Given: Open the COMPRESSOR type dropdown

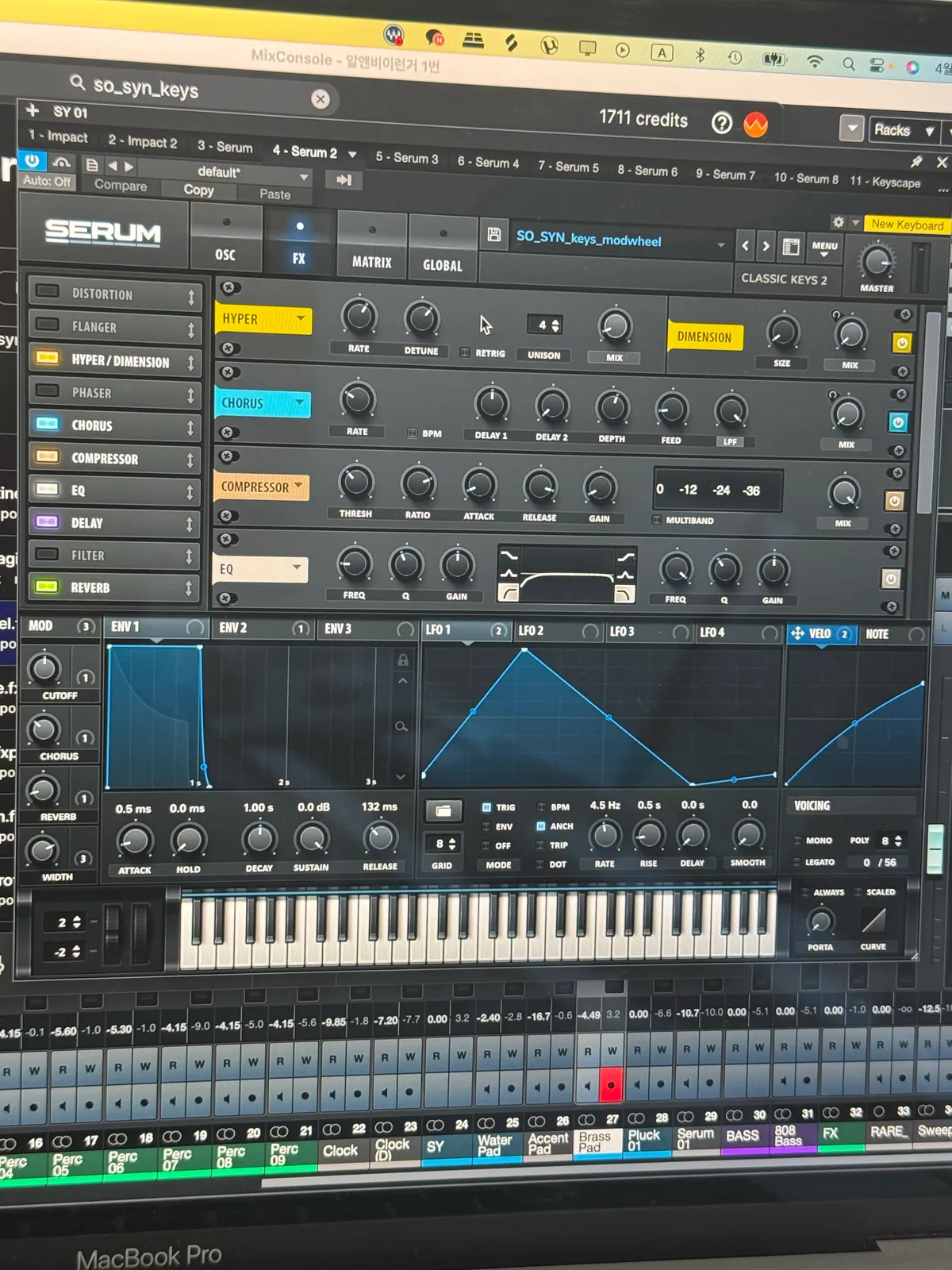Looking at the screenshot, I should point(261,487).
